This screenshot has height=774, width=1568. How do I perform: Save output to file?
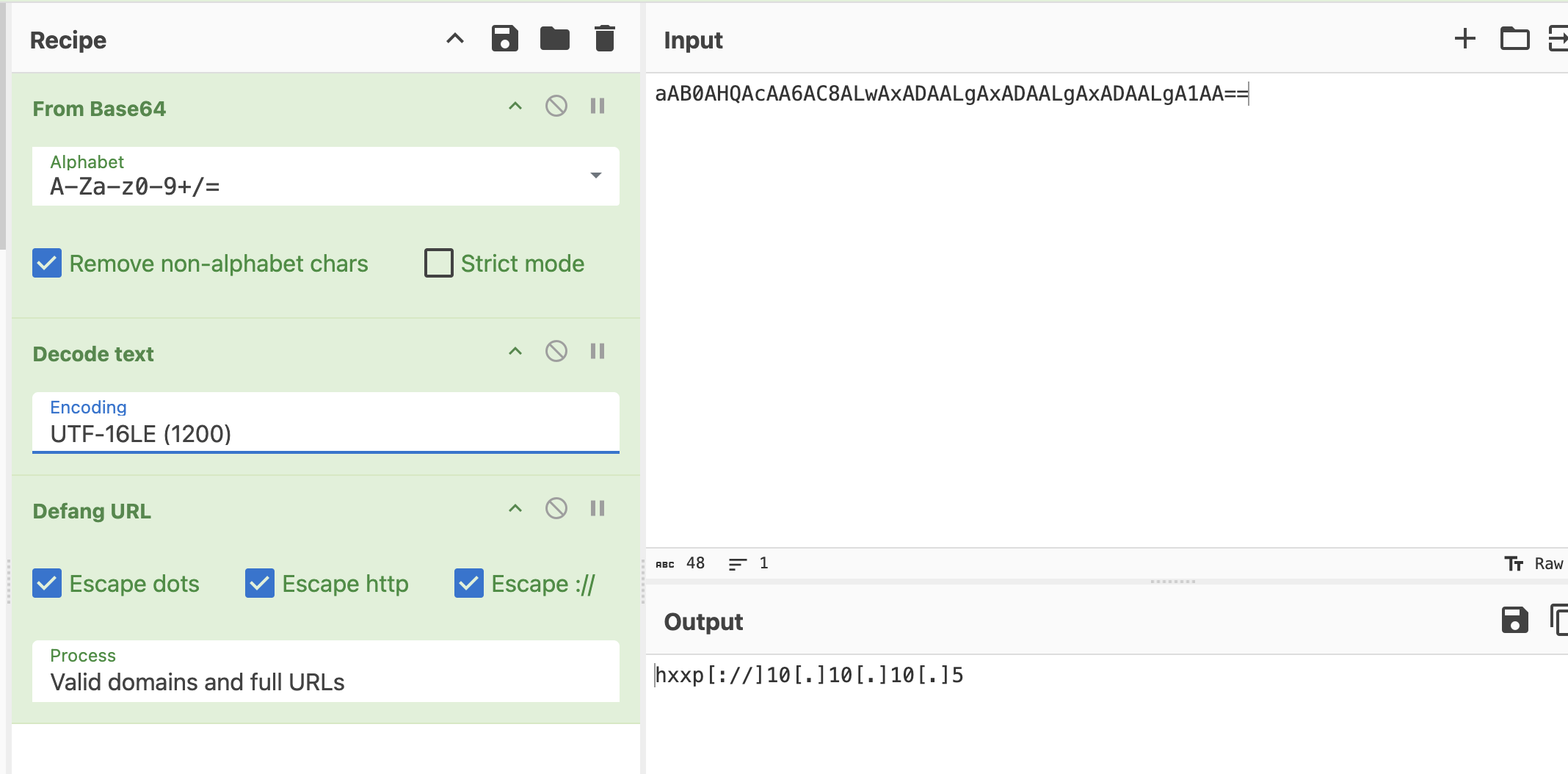pyautogui.click(x=1515, y=620)
